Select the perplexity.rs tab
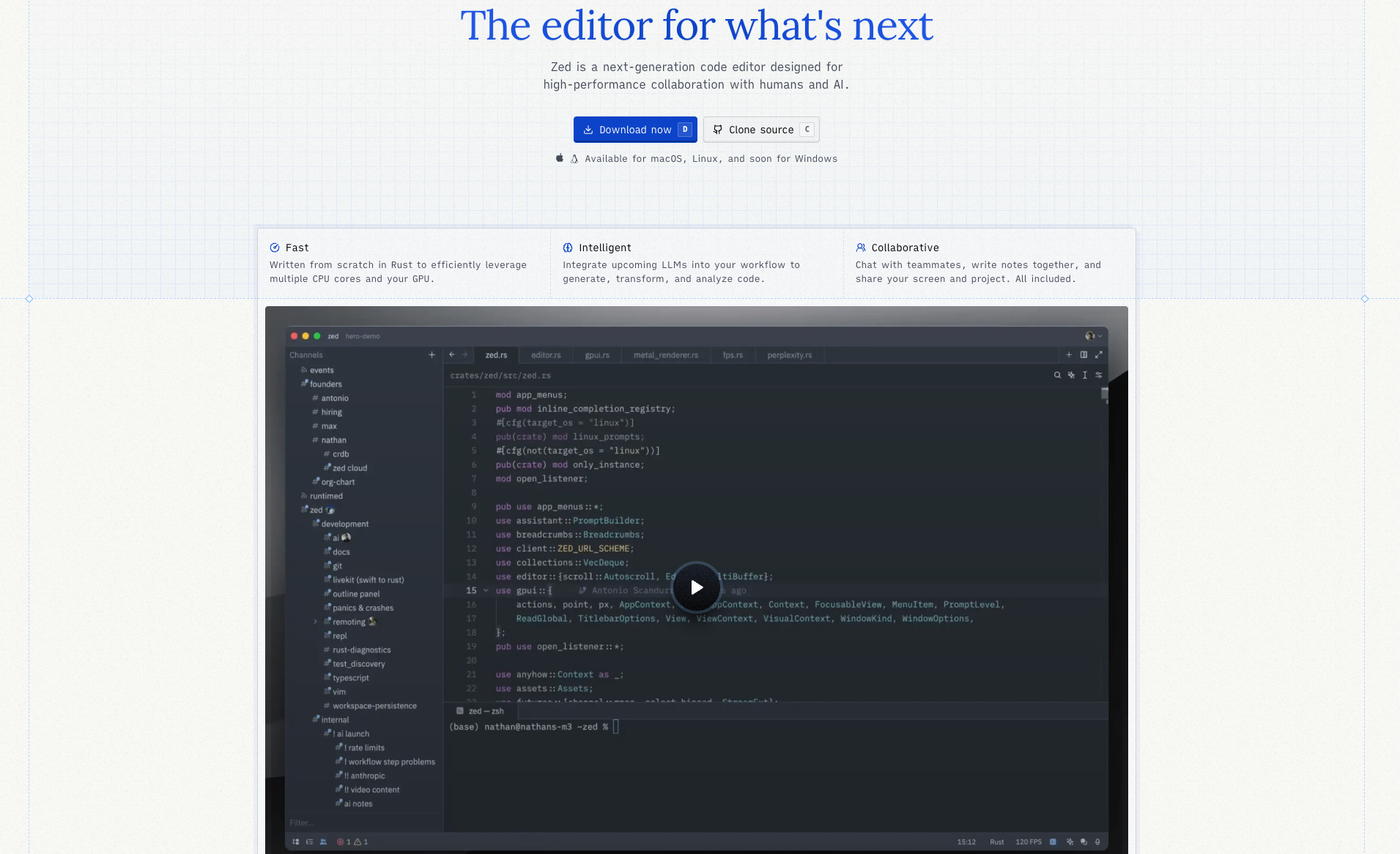 pos(790,355)
